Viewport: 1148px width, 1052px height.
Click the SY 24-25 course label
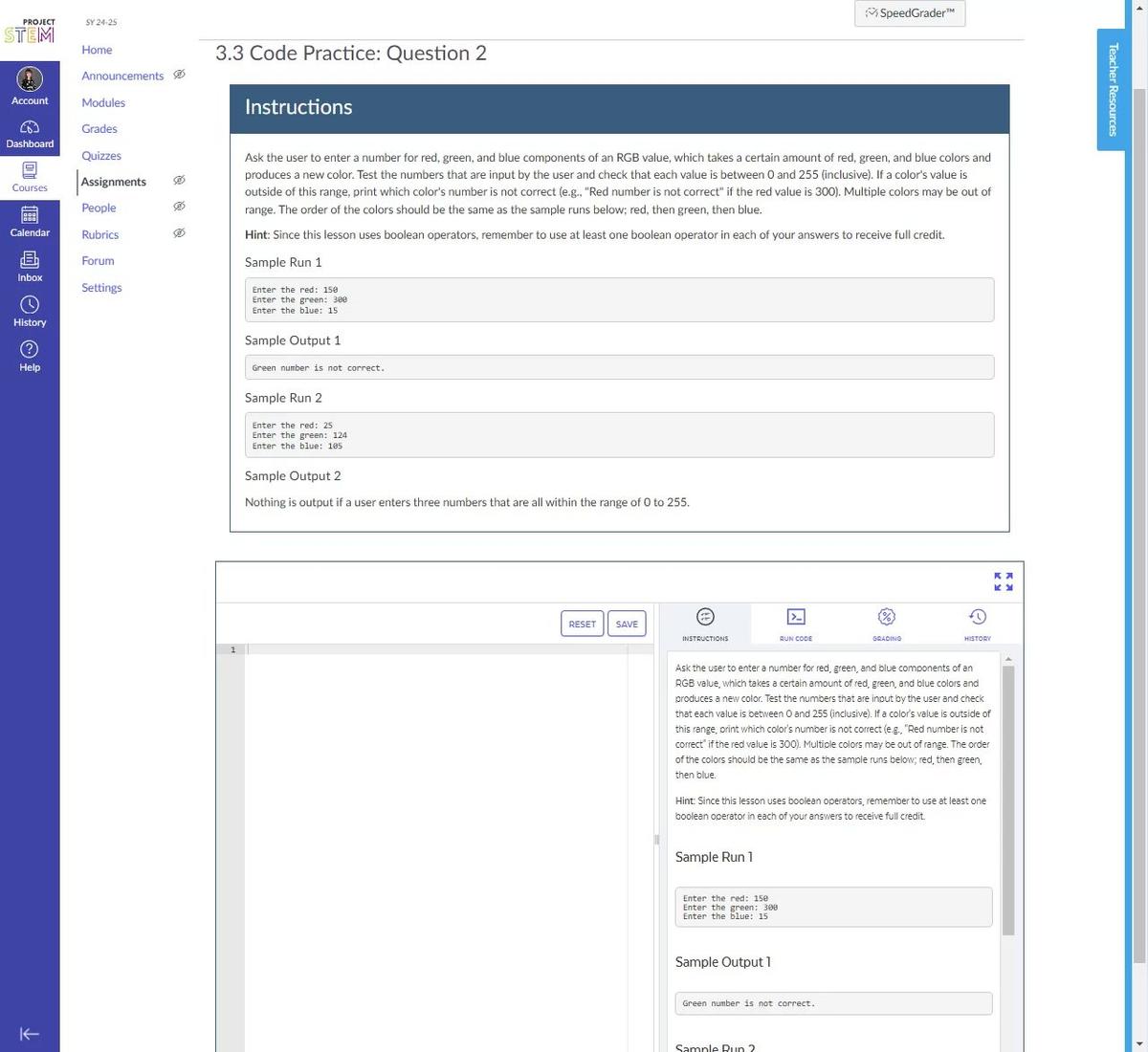point(101,22)
